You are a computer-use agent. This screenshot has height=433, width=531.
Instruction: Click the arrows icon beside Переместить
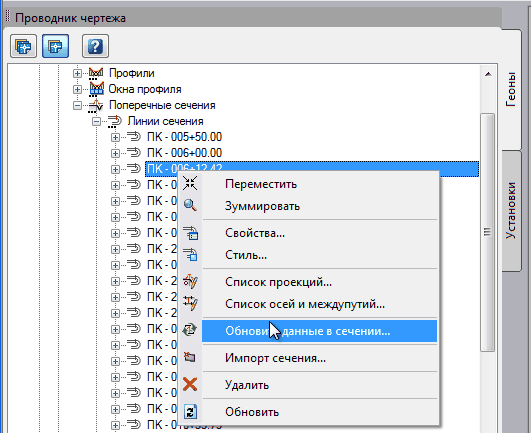pos(190,183)
